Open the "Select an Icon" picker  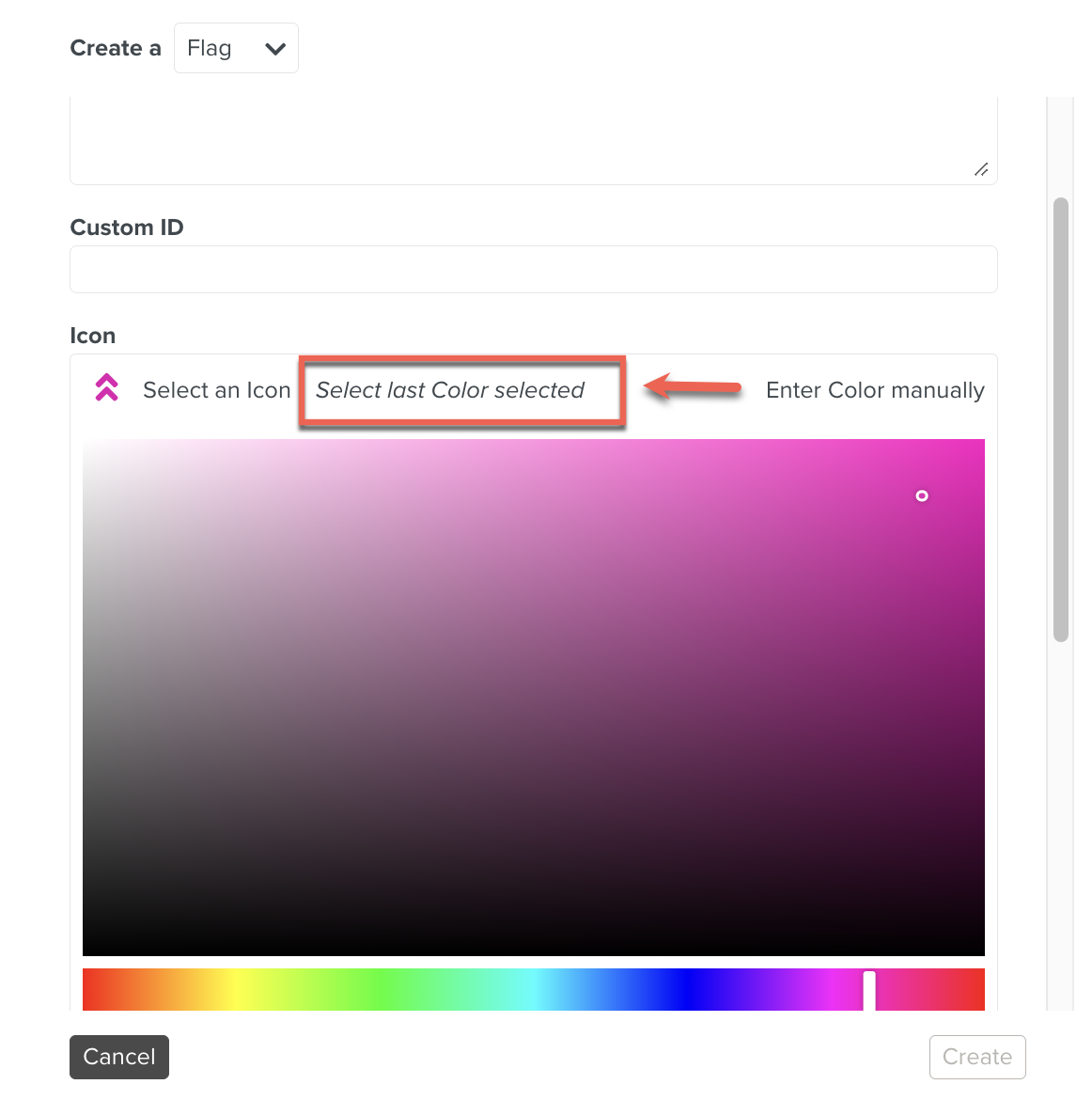coord(216,389)
